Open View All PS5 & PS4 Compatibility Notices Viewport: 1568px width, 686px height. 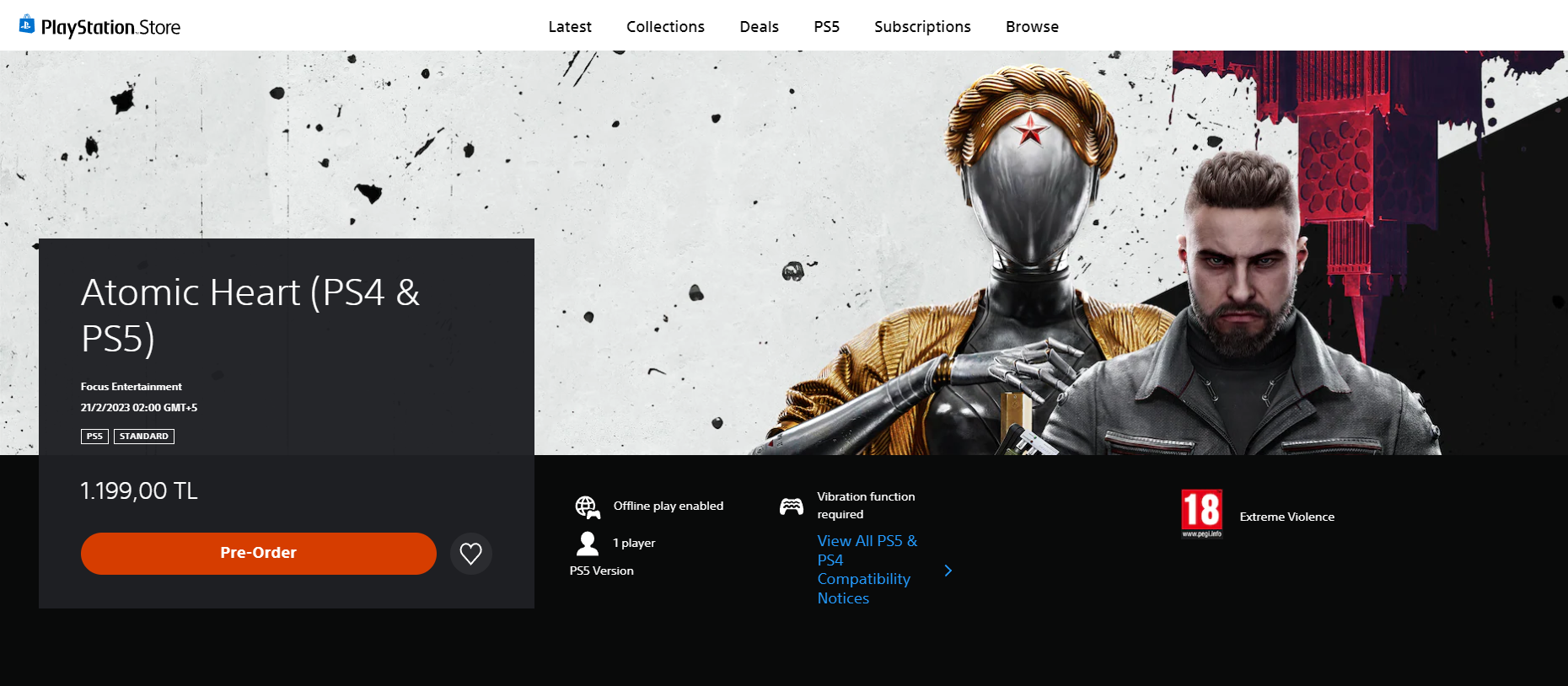click(x=867, y=570)
